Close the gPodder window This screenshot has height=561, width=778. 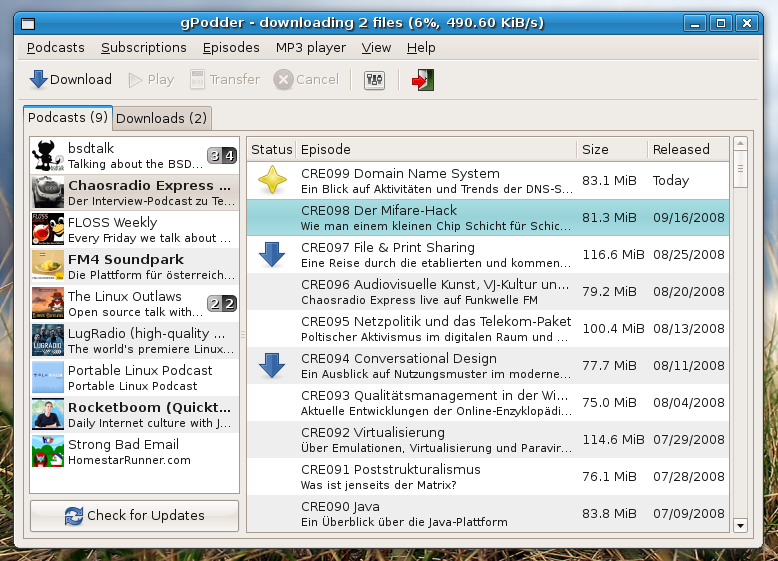[x=747, y=23]
